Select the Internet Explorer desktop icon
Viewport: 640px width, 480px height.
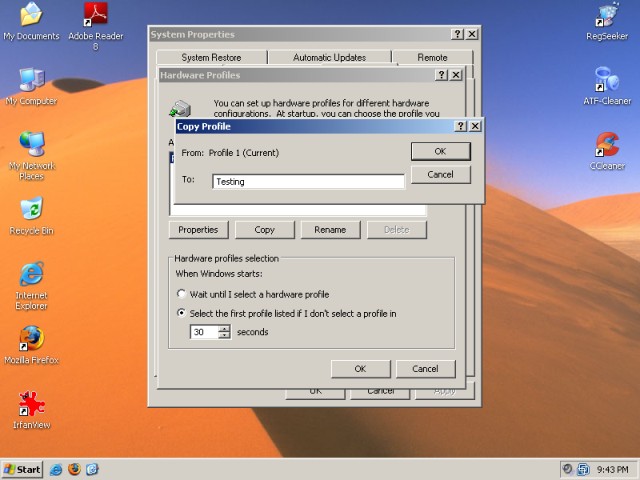pos(31,286)
